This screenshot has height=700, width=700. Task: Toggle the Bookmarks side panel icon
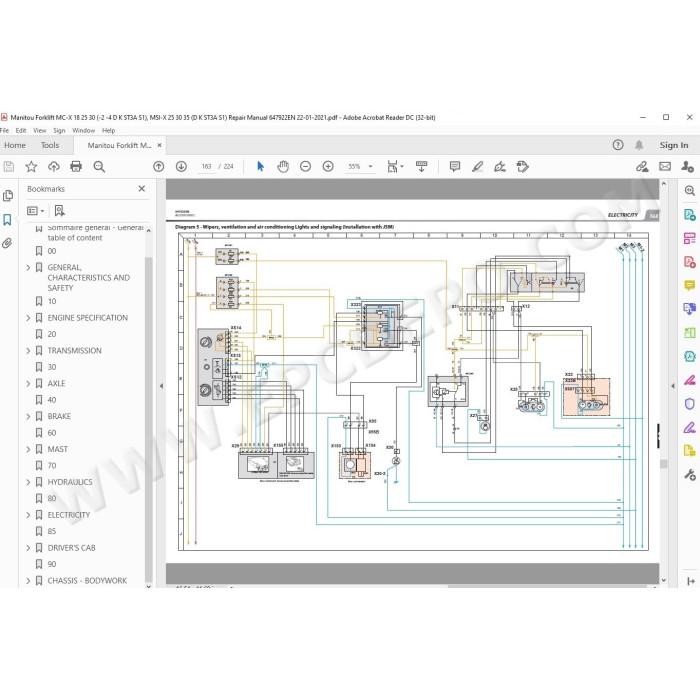(8, 220)
